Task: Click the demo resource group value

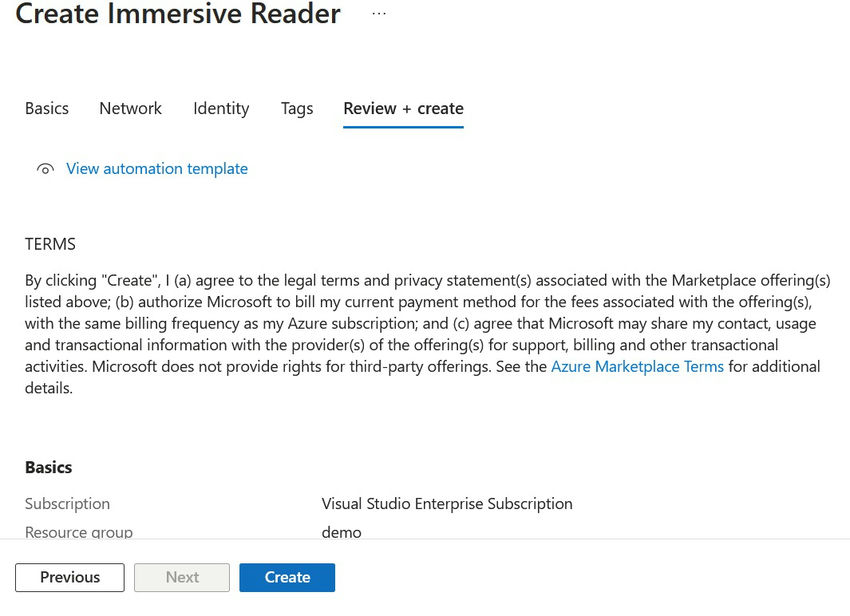Action: [x=341, y=532]
